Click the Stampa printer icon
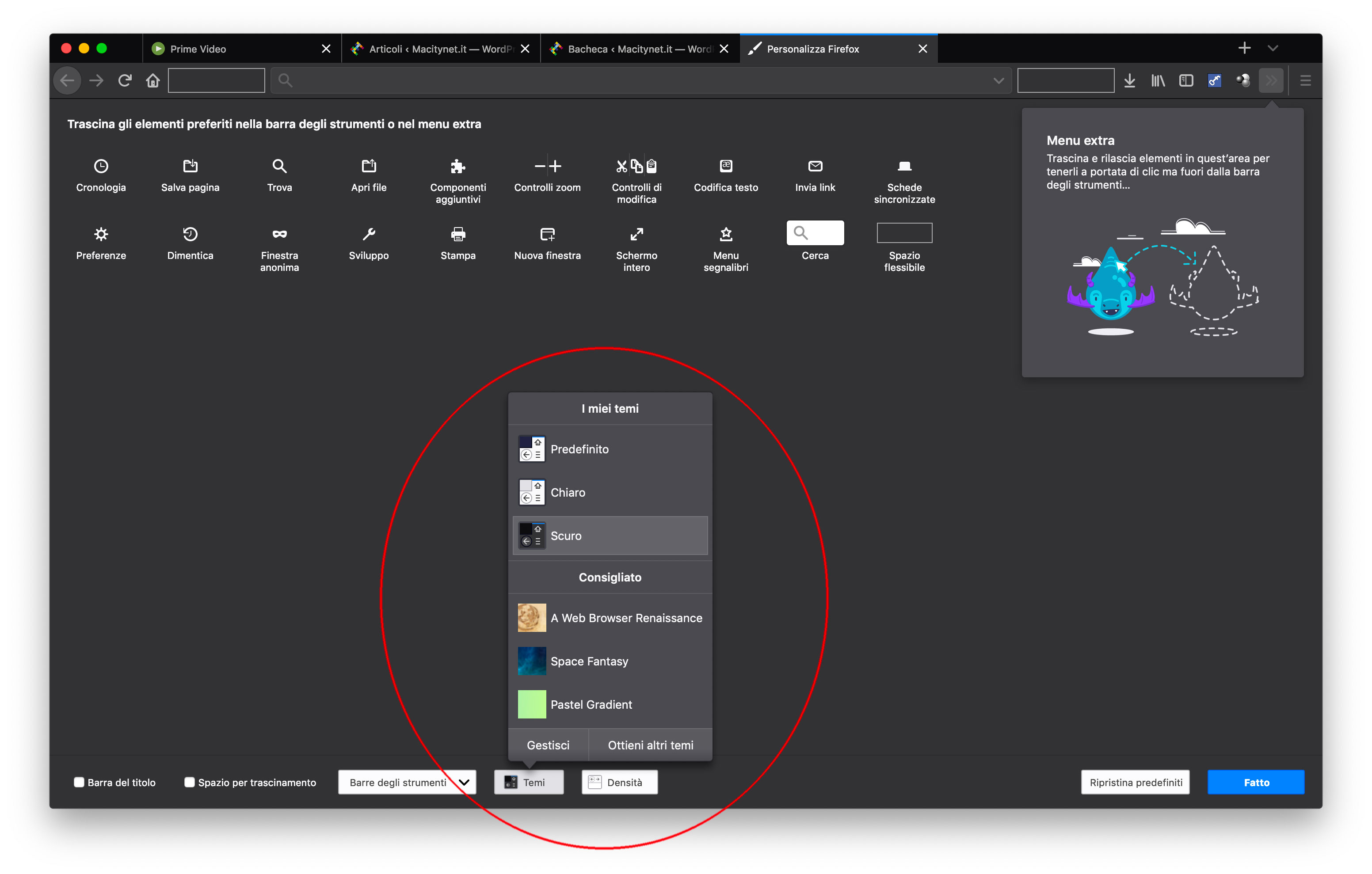The height and width of the screenshot is (874, 1372). pos(457,234)
